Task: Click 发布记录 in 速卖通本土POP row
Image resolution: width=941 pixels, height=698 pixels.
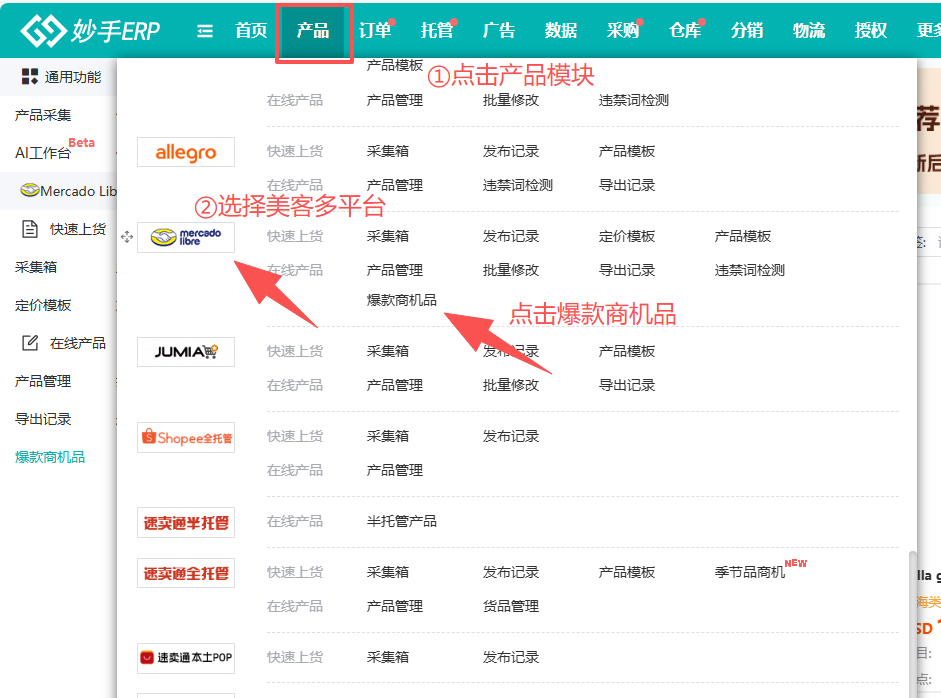Action: [x=511, y=657]
